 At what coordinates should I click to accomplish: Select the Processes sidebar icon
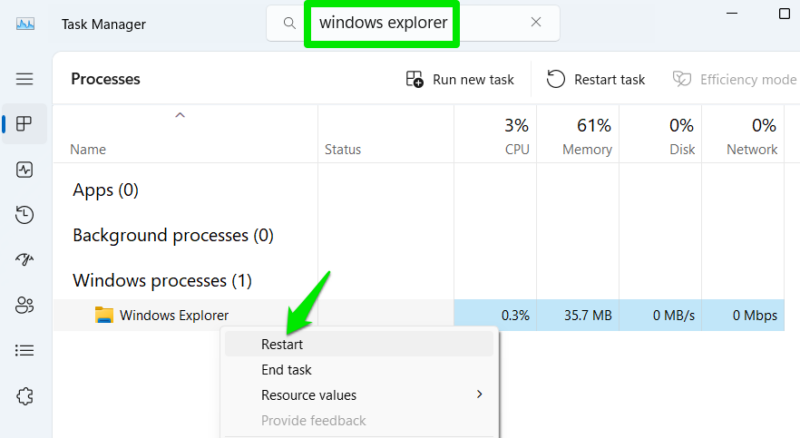click(24, 124)
